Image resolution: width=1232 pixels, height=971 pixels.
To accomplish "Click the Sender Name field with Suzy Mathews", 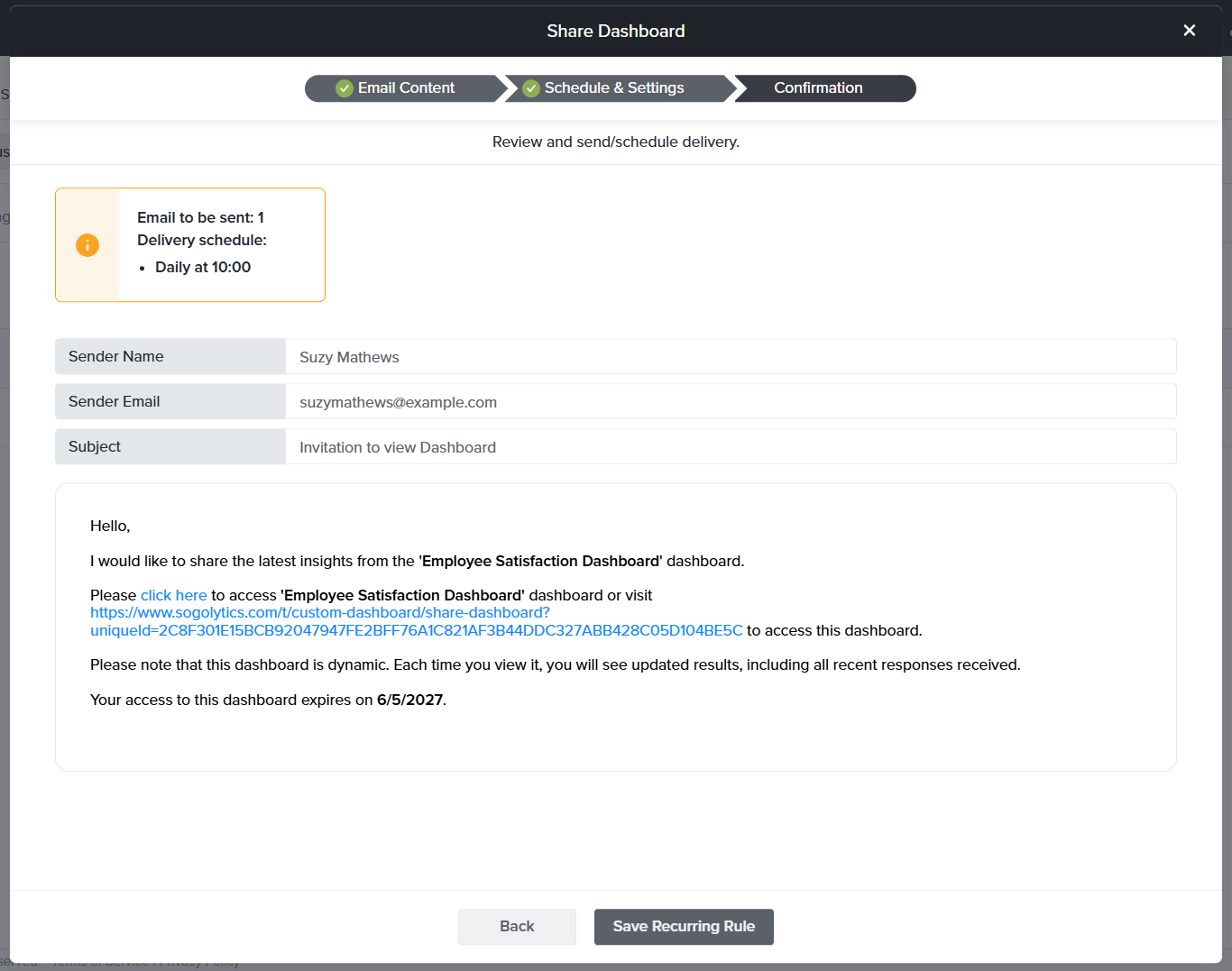I will point(731,357).
